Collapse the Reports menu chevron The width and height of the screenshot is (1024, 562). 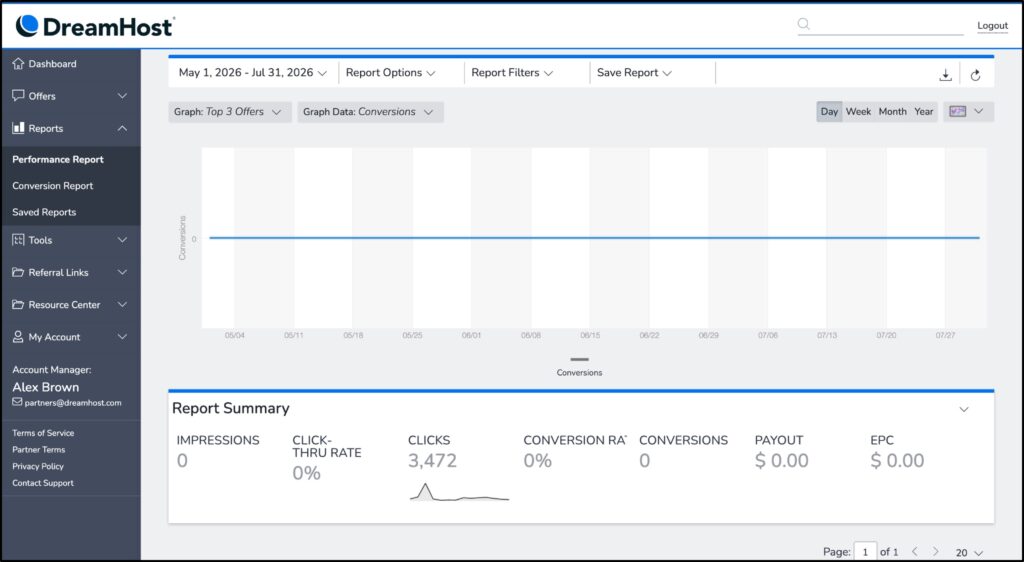click(122, 129)
